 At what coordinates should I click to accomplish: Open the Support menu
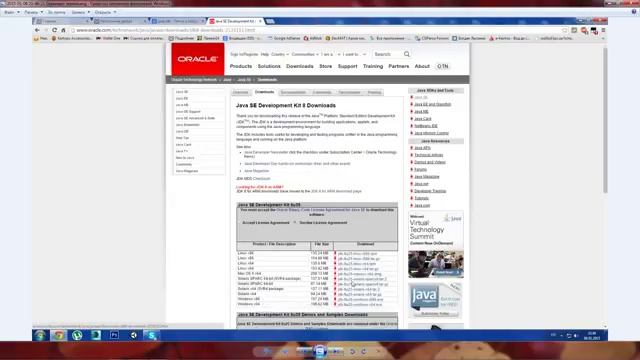pos(347,66)
